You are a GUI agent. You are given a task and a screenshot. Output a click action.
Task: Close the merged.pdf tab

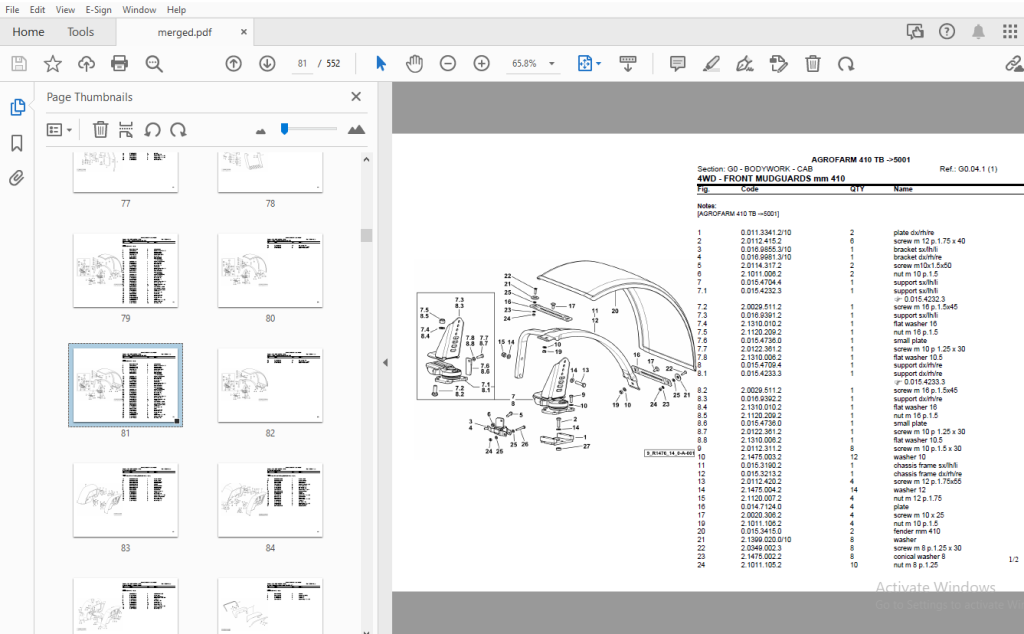click(x=244, y=31)
